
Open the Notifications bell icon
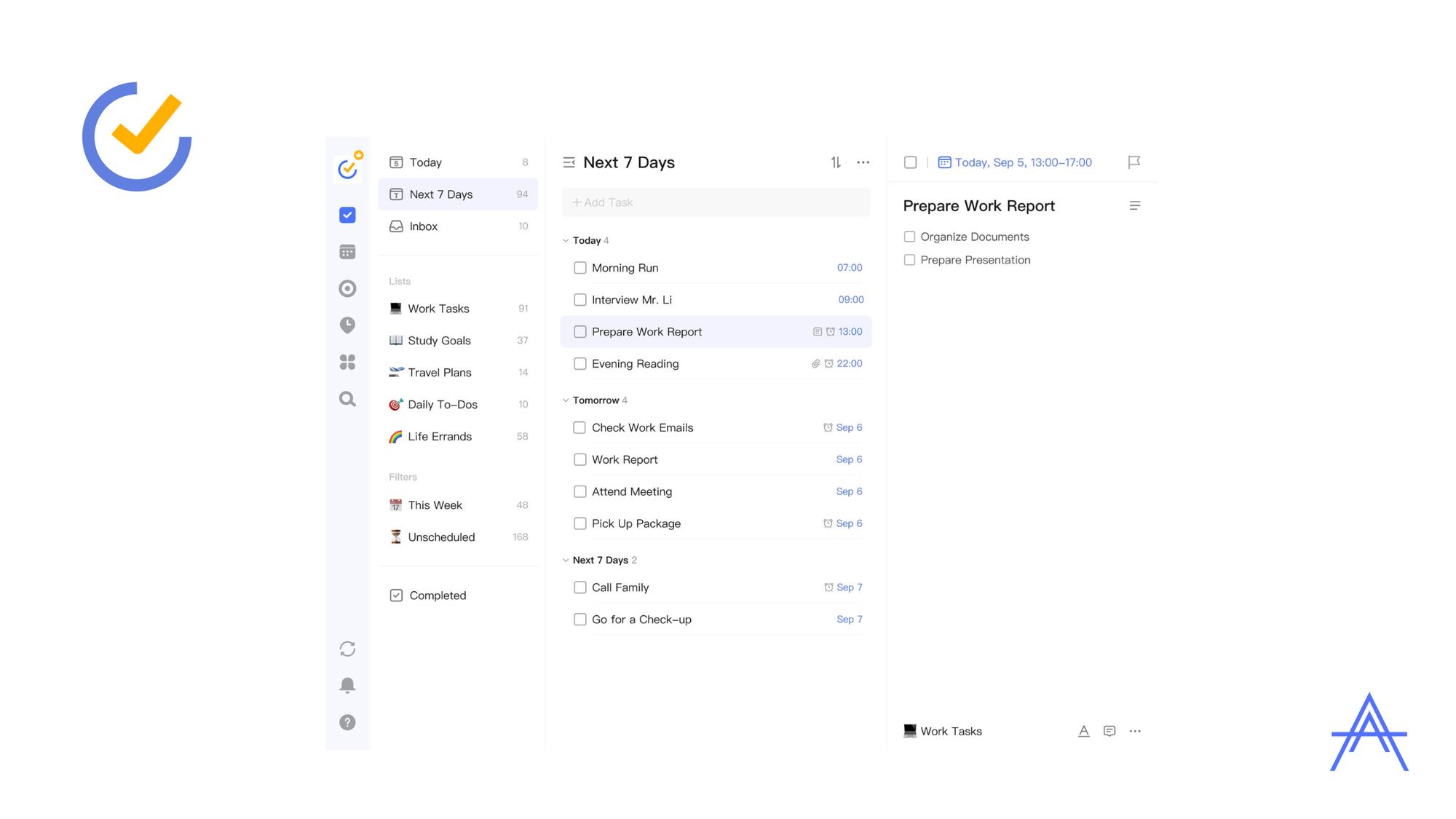coord(347,685)
